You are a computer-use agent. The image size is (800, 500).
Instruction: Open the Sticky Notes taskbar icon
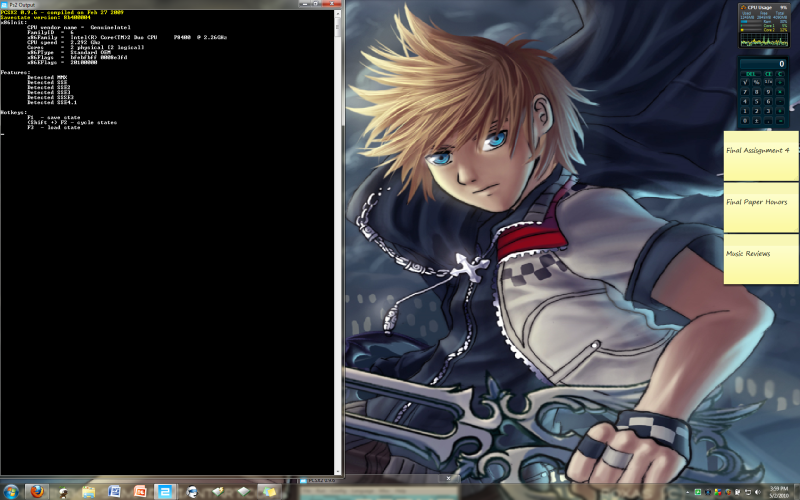(x=269, y=492)
